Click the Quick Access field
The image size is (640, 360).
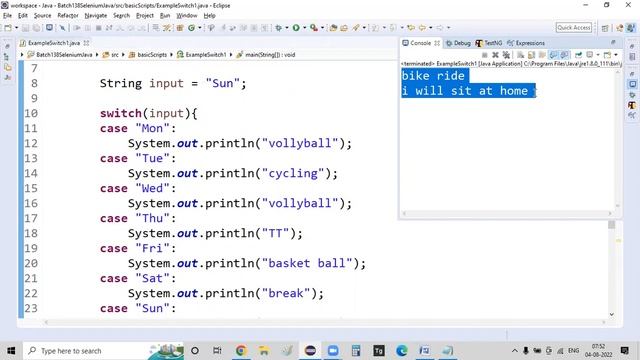pos(573,27)
